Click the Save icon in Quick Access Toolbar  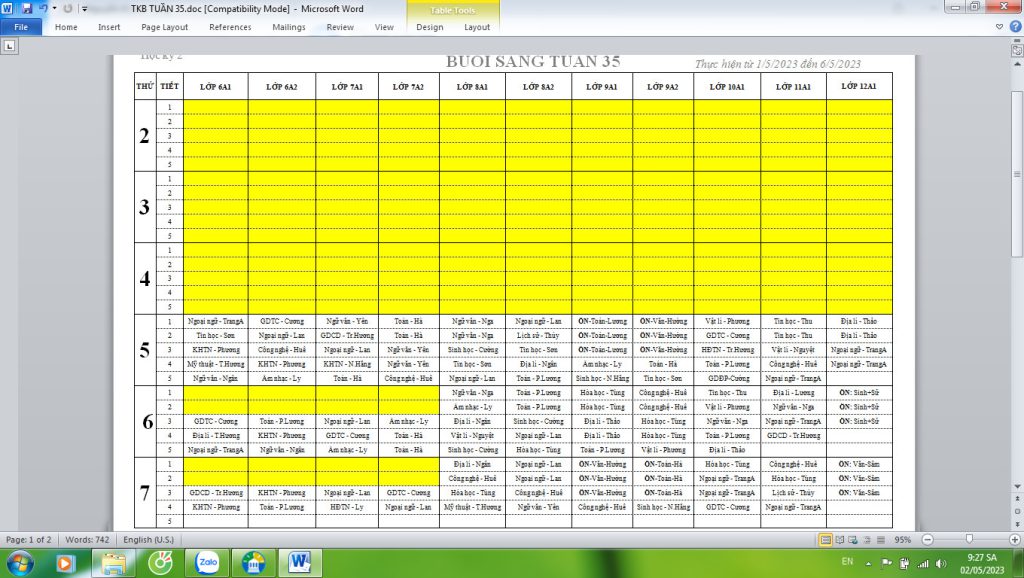(x=26, y=8)
